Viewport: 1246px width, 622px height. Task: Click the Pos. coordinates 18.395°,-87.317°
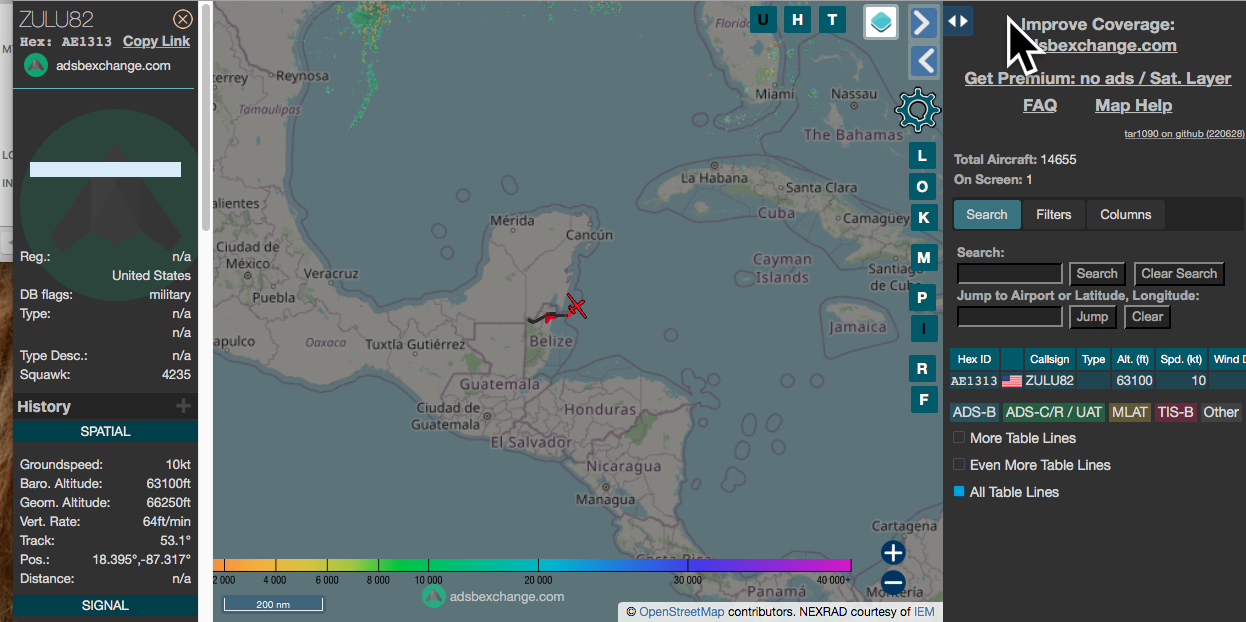(x=142, y=560)
